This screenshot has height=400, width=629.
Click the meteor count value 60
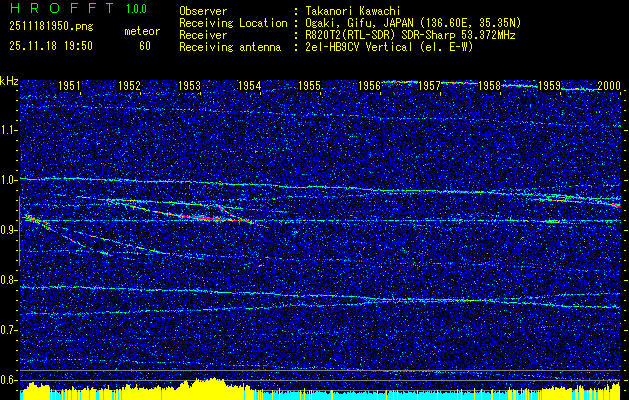pos(145,46)
